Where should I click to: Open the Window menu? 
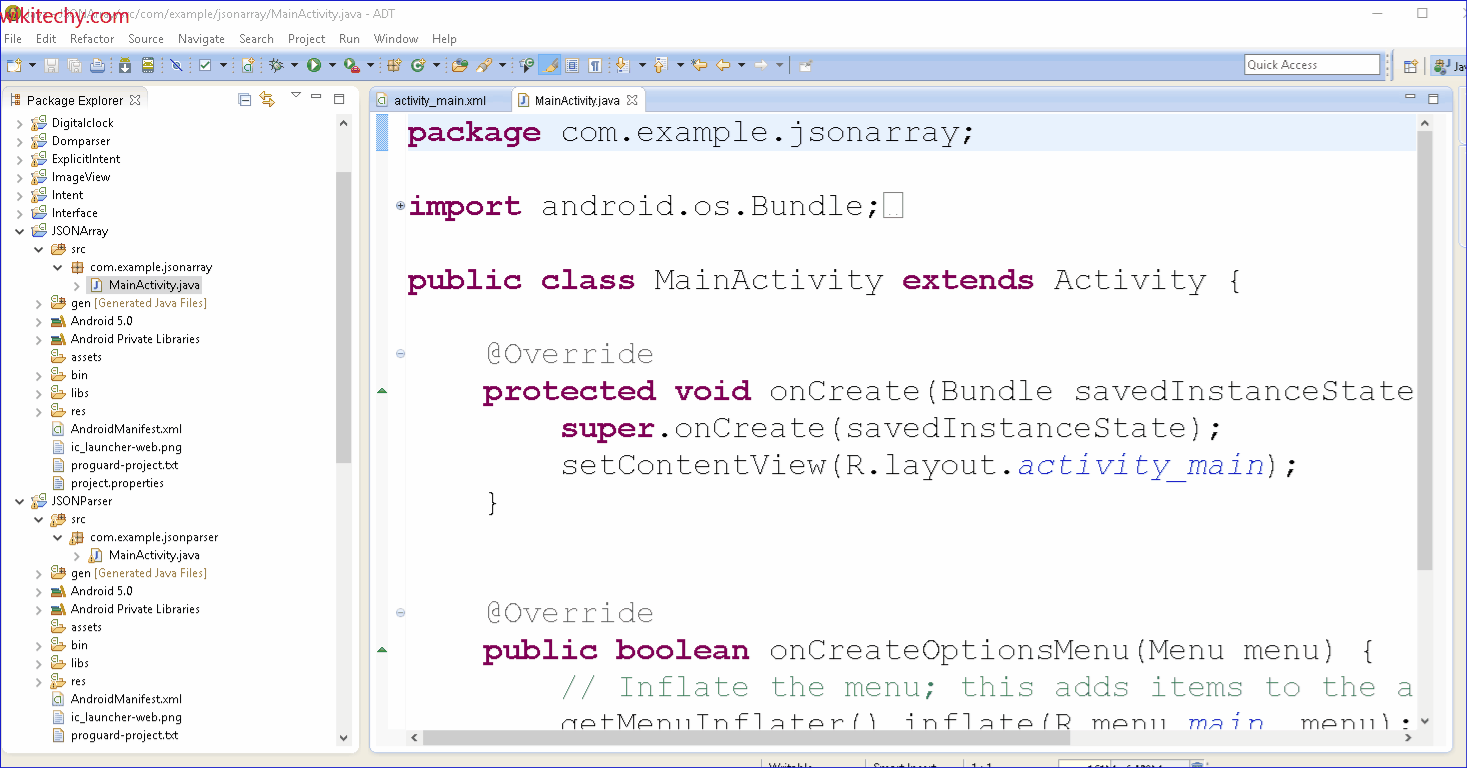396,39
